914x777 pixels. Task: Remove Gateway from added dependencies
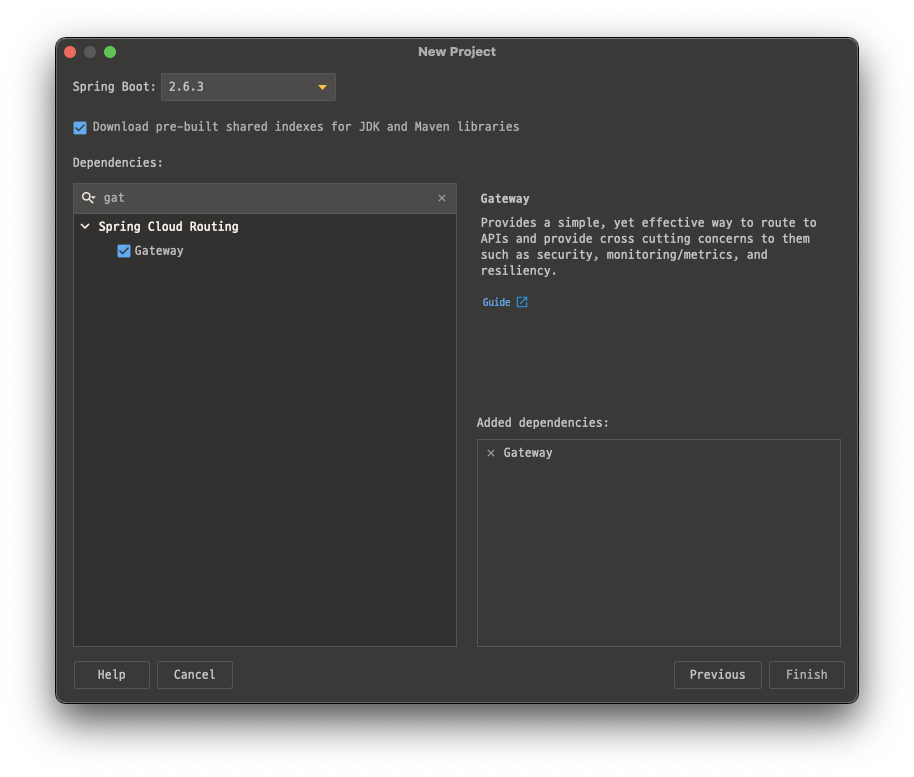click(491, 453)
